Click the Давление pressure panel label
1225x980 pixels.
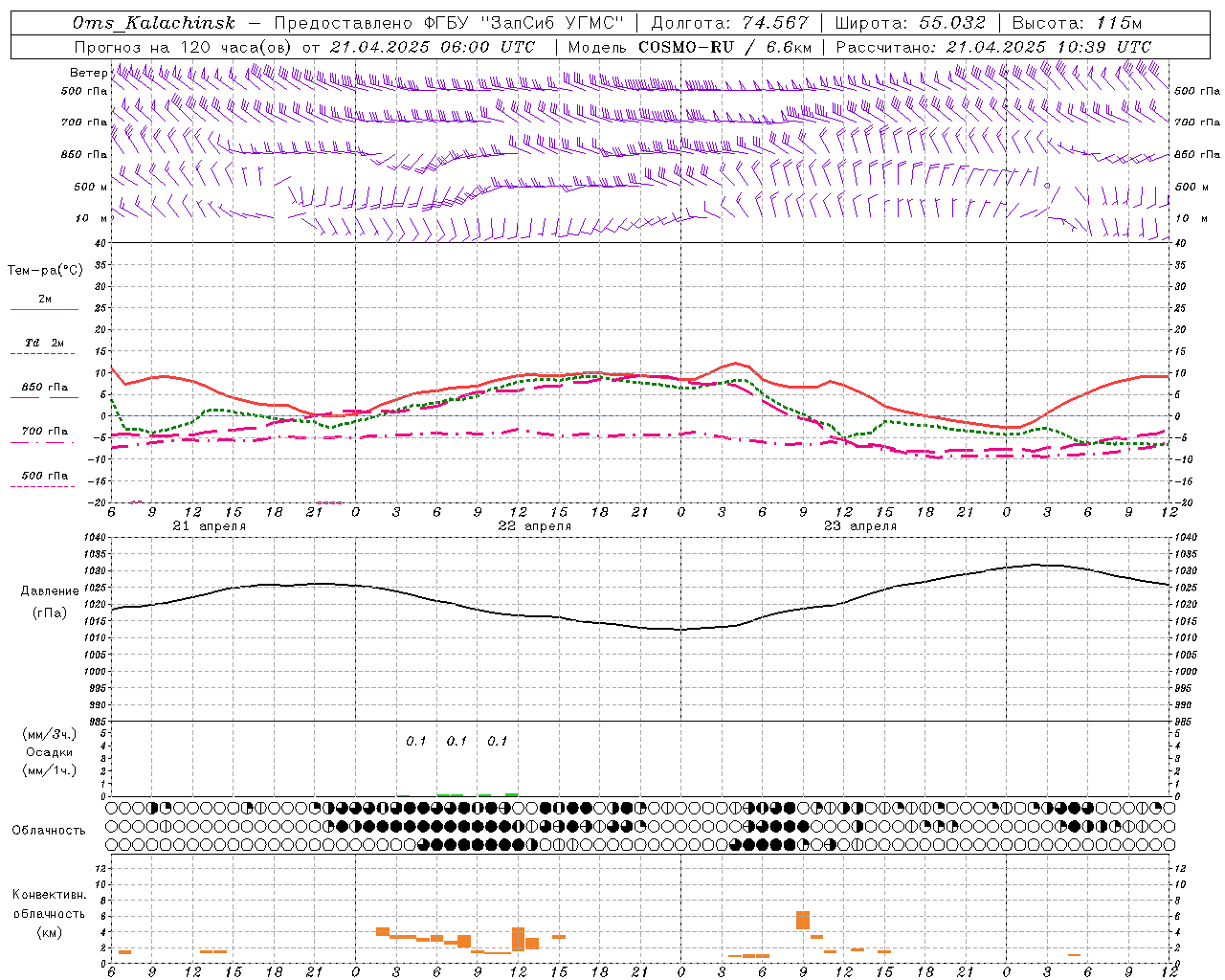pos(50,591)
